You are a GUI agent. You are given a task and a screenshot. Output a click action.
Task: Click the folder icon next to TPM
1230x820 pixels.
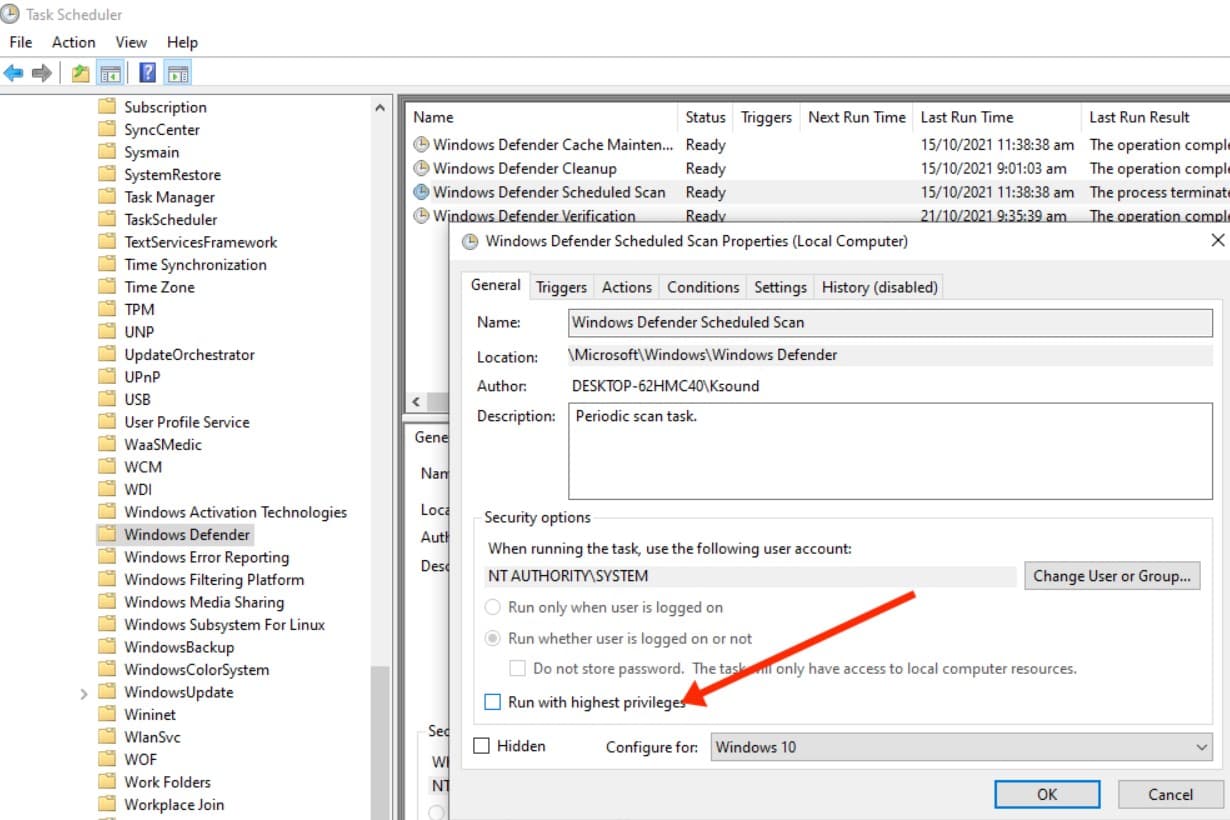click(x=107, y=310)
